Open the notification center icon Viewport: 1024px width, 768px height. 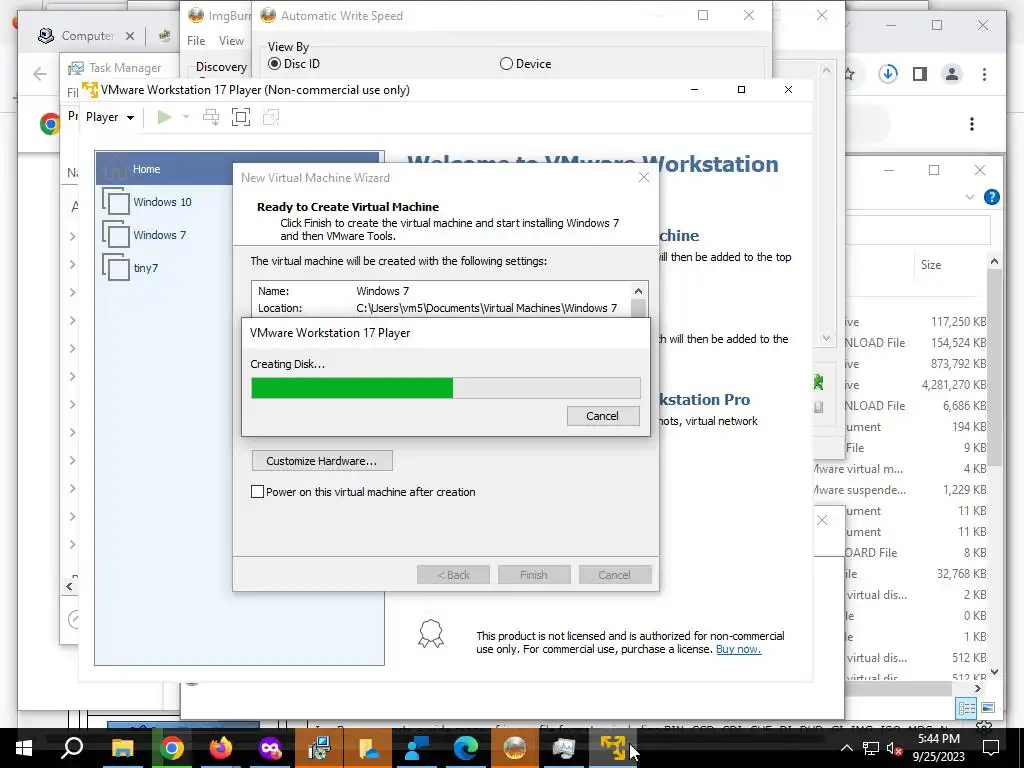991,748
